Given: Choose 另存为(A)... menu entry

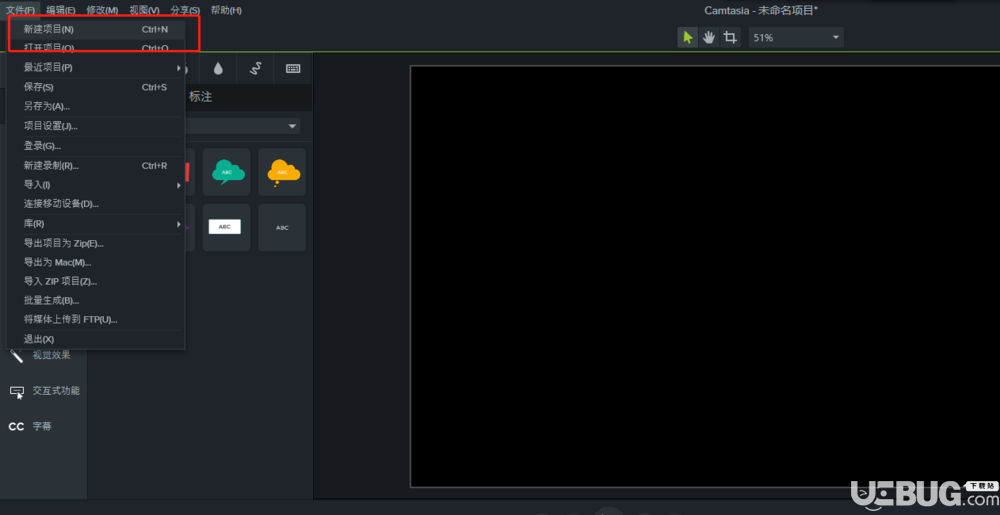Looking at the screenshot, I should point(96,106).
